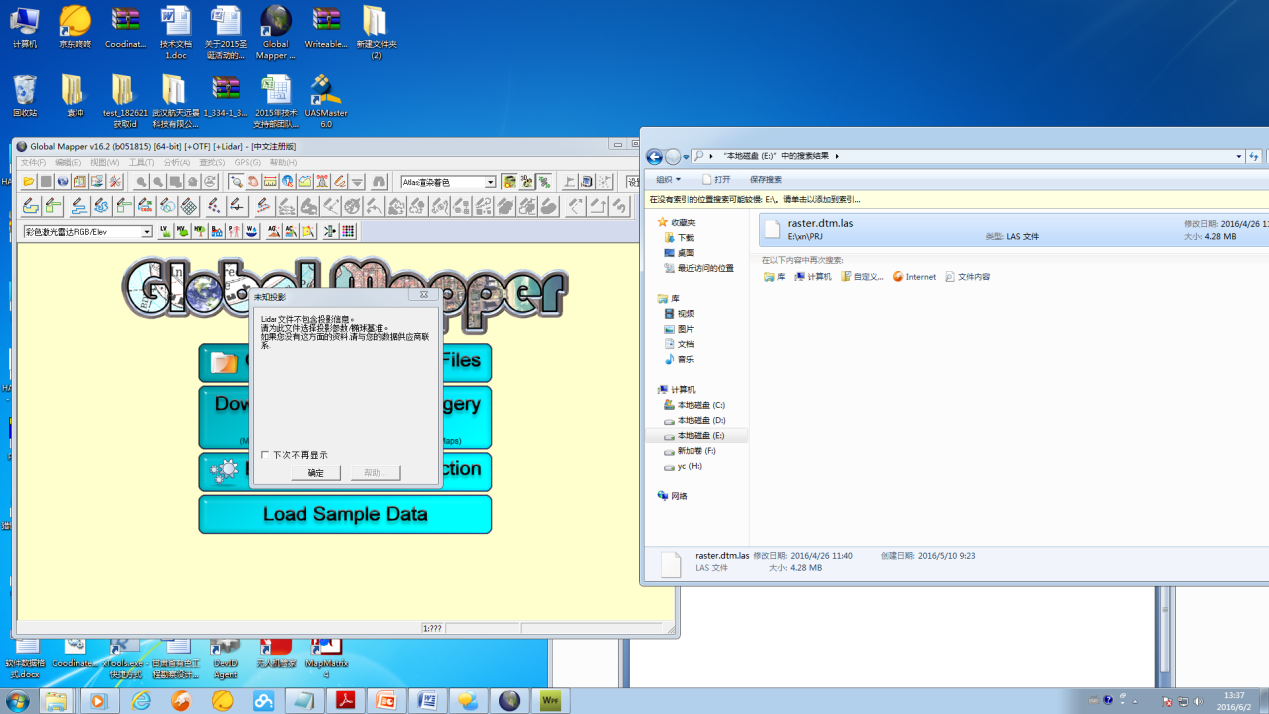Click 保存搜索 in the Explorer toolbar
The image size is (1269, 714).
tap(765, 179)
